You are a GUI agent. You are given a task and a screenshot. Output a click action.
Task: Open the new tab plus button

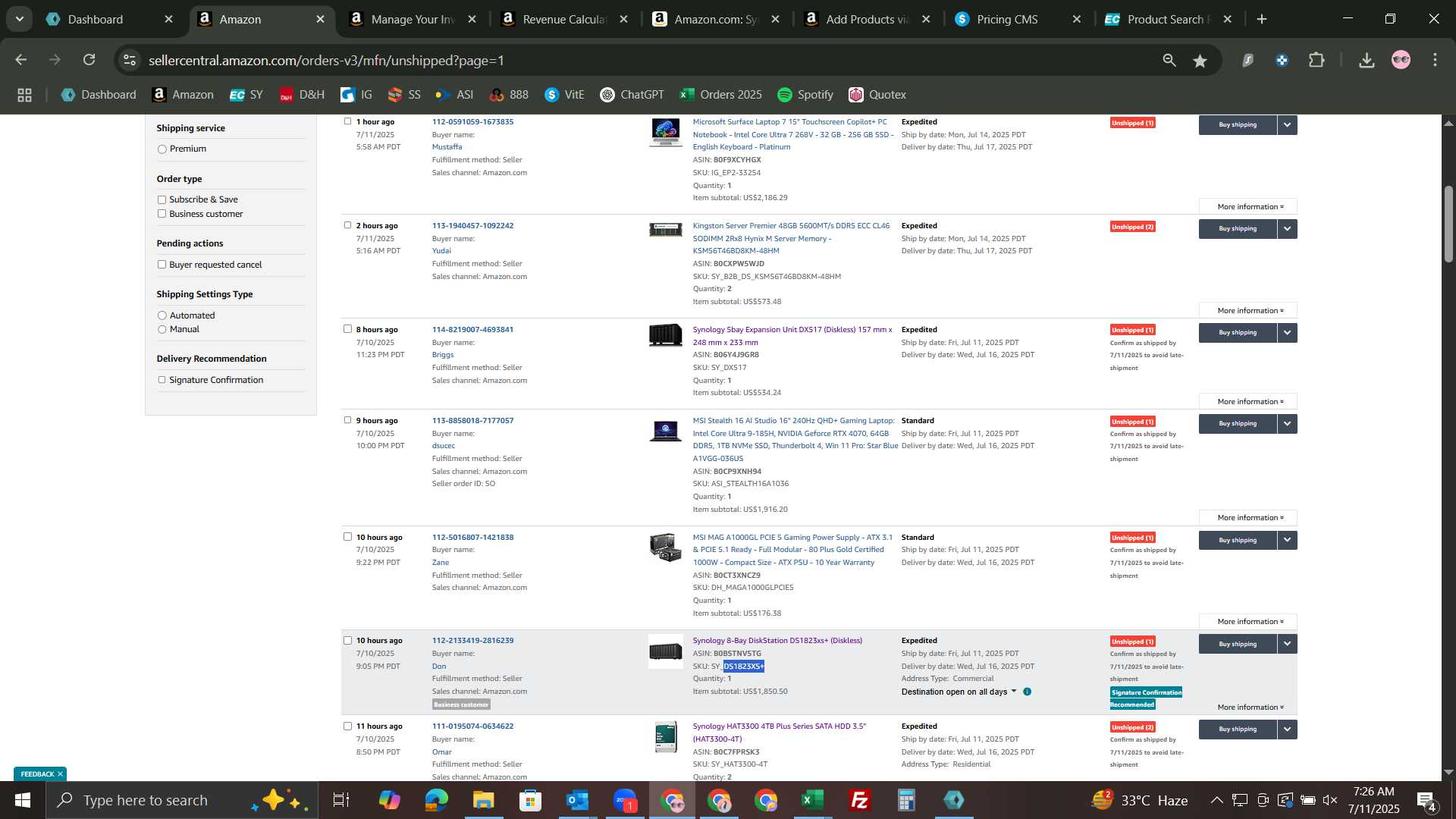tap(1262, 19)
